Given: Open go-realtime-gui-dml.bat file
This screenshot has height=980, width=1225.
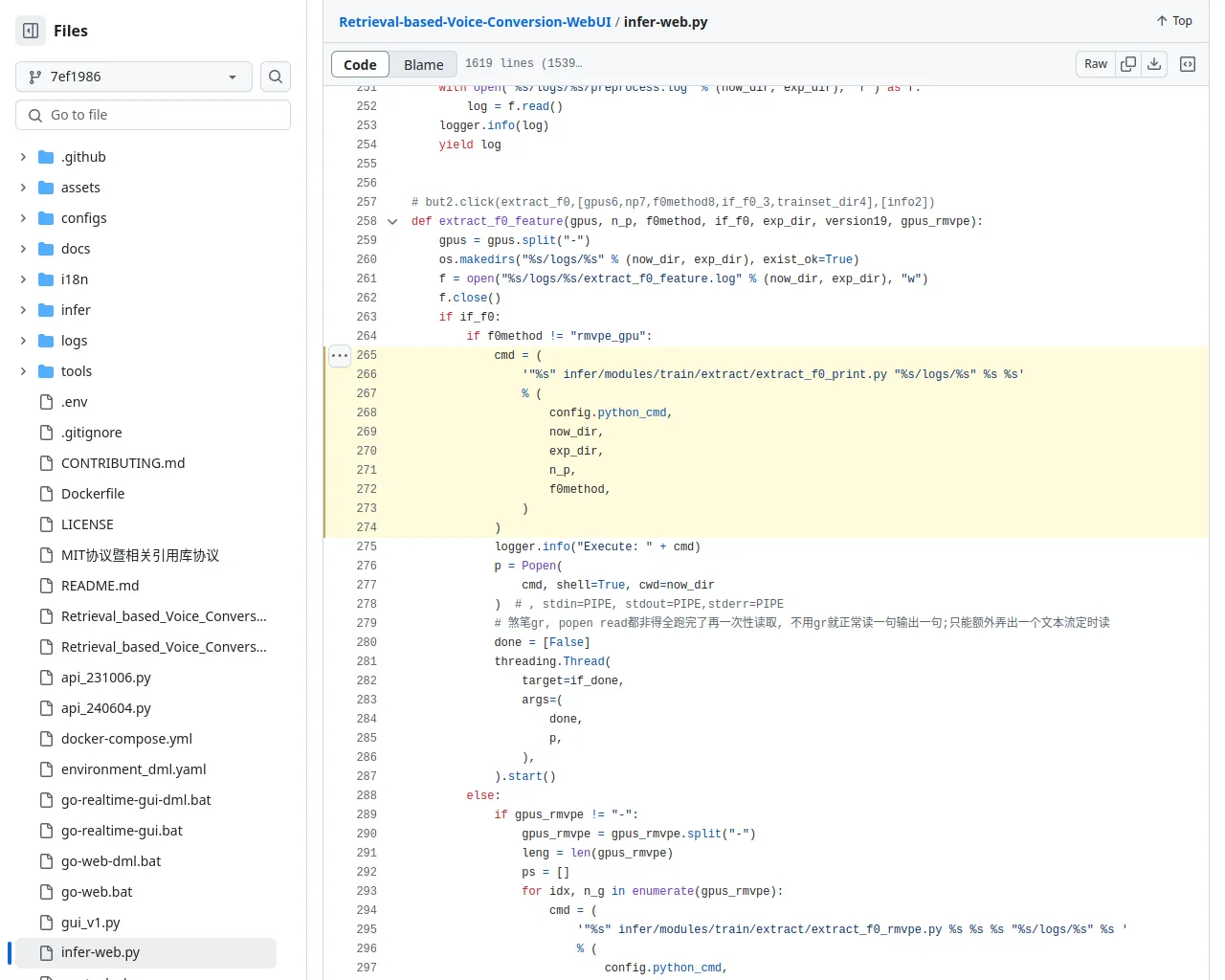Looking at the screenshot, I should (136, 800).
